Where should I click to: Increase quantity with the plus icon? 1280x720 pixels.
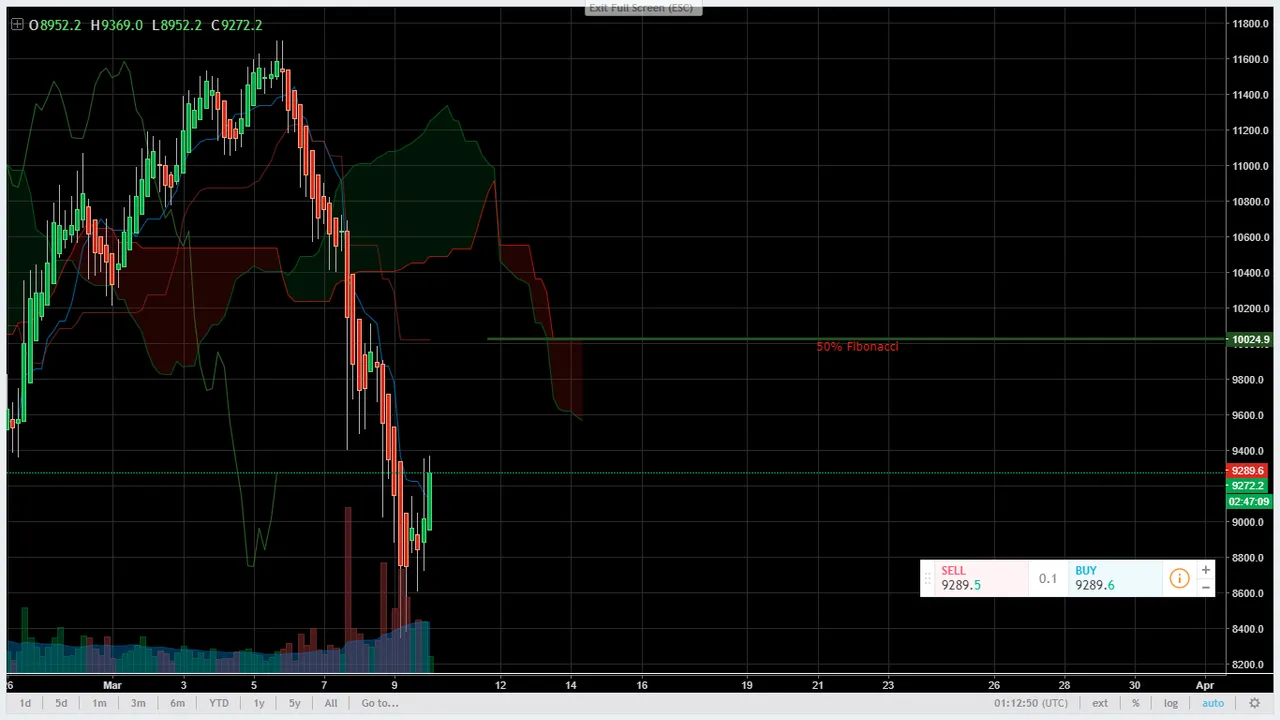point(1206,570)
